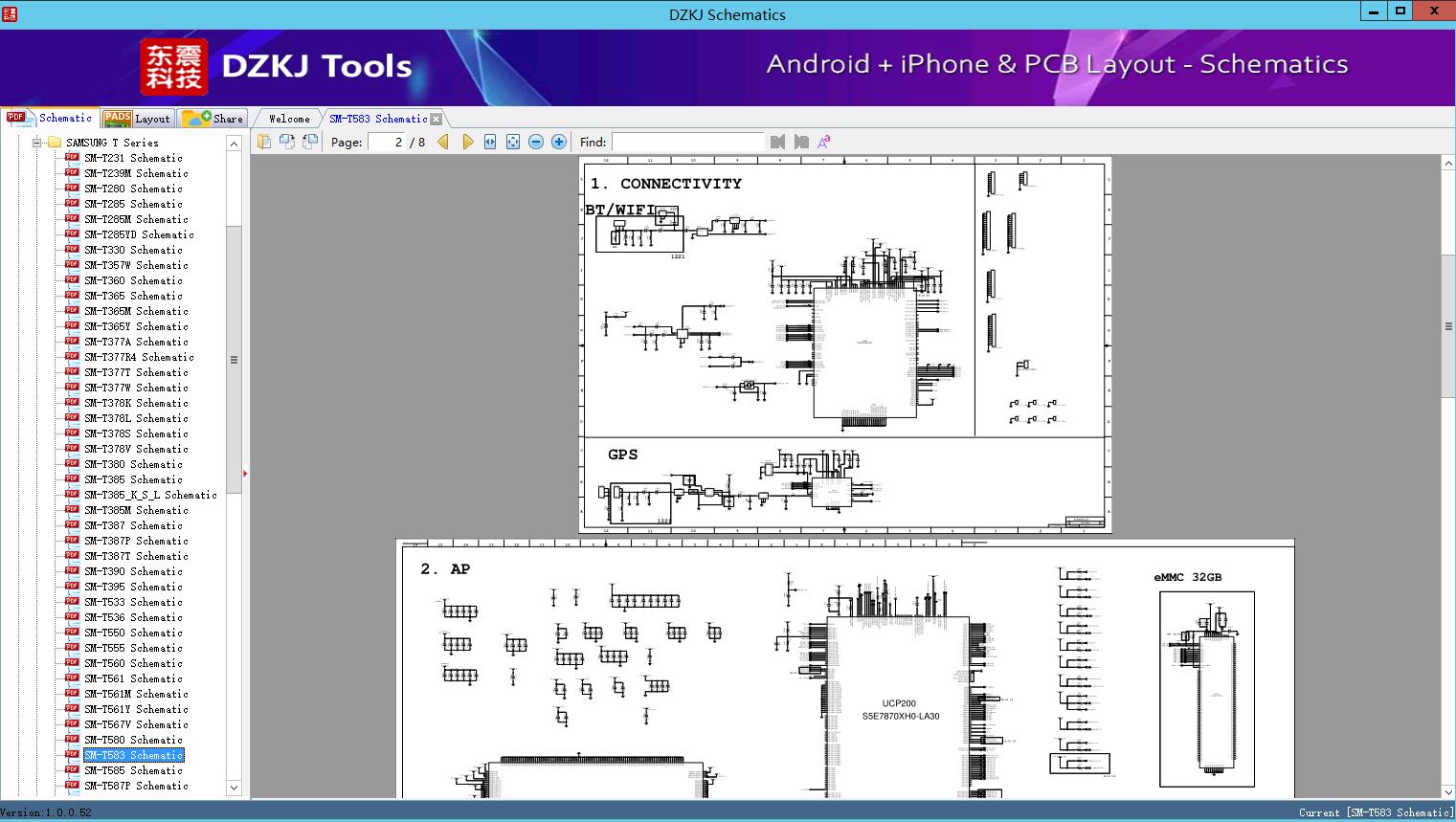Click PDF icon beside SM-T231 Schematic
1456x822 pixels.
[73, 158]
